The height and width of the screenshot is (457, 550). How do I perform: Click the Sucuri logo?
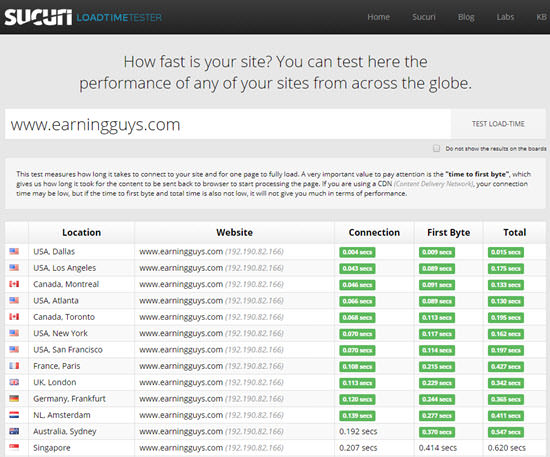[x=38, y=17]
